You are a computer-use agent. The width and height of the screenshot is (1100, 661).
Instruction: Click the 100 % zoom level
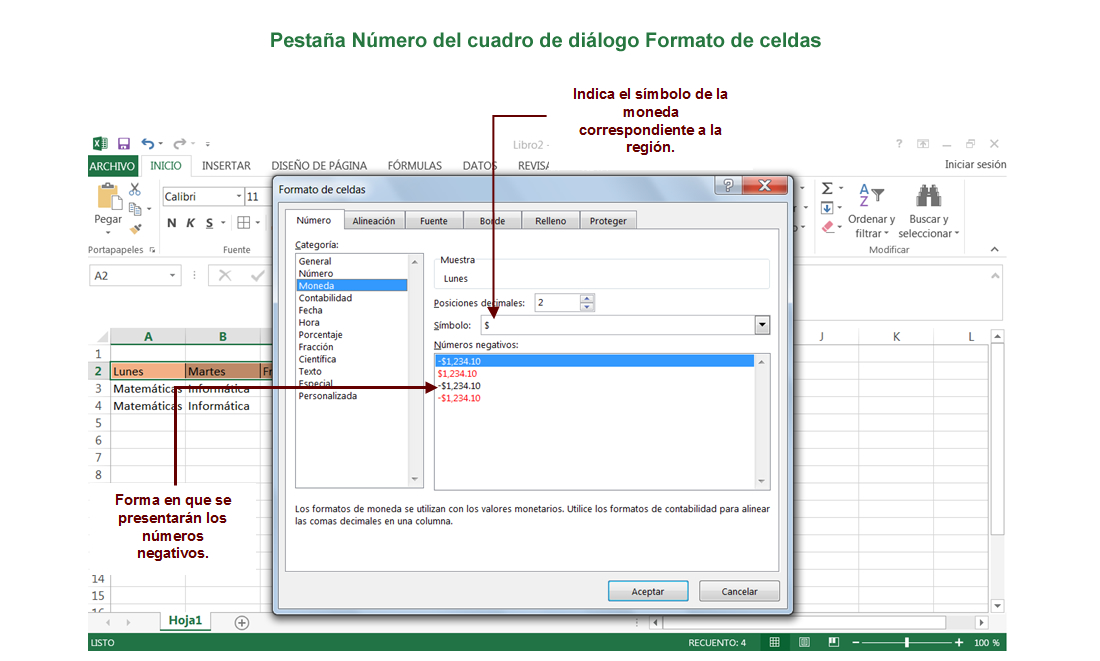click(x=987, y=642)
